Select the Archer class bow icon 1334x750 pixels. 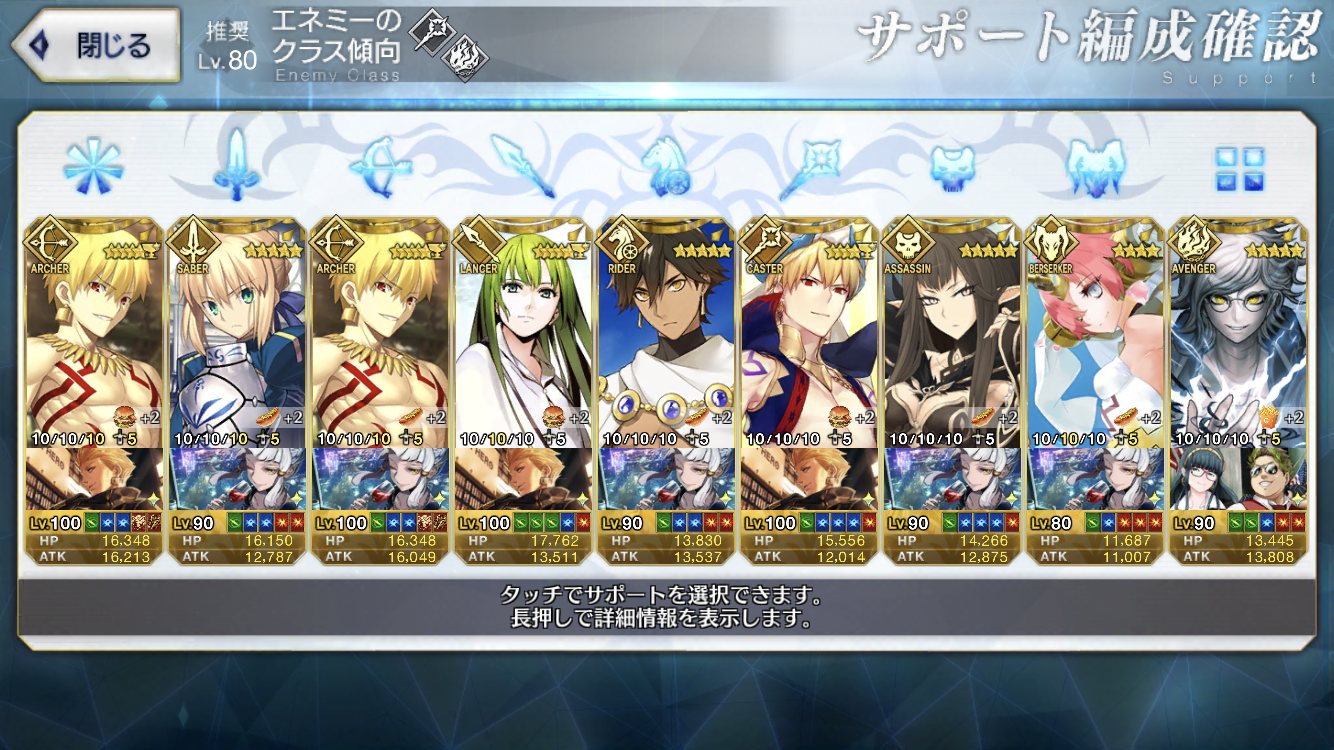click(379, 165)
